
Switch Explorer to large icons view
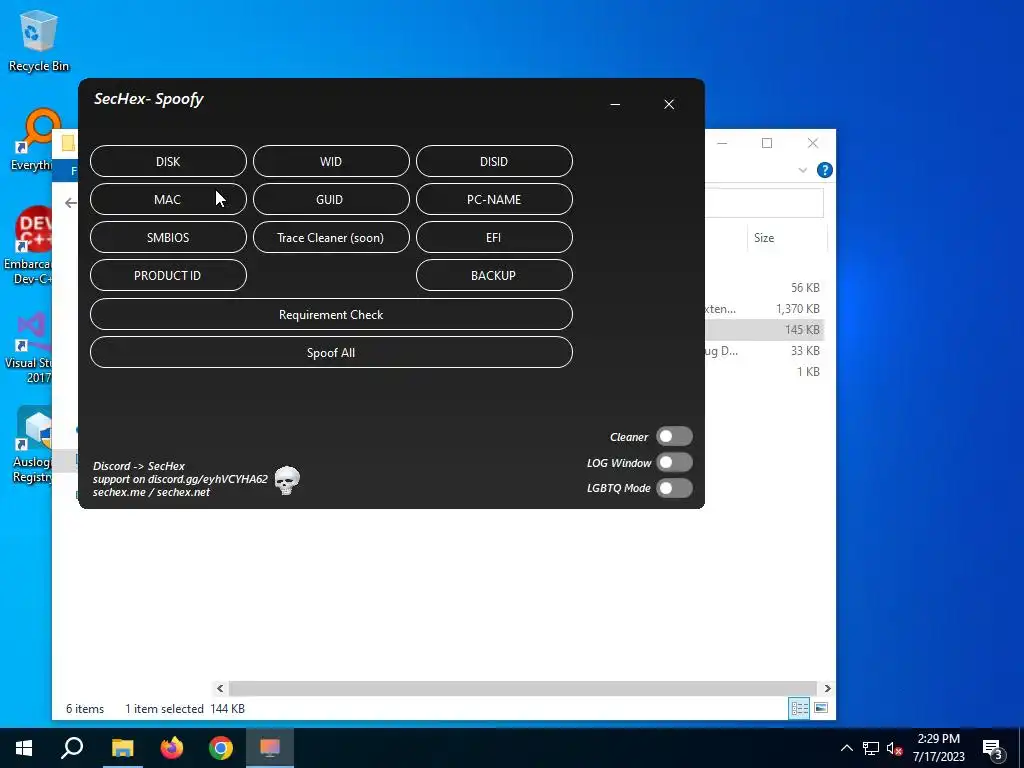coord(821,709)
